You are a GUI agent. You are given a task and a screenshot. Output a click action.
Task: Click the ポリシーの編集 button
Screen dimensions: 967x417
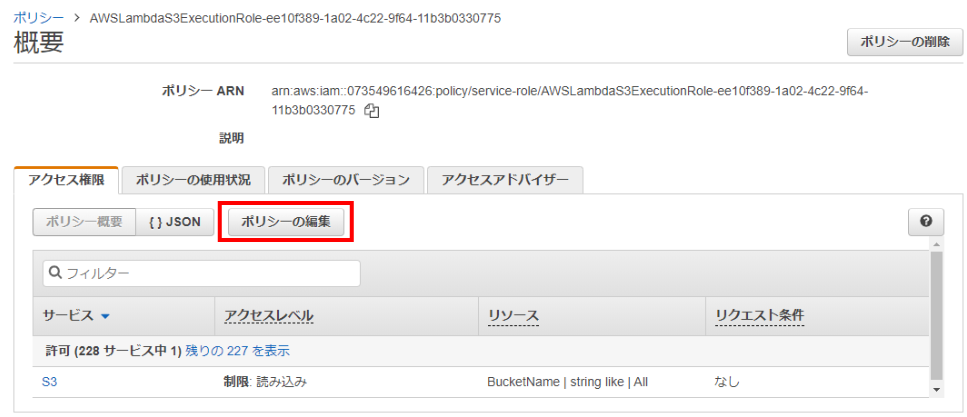(x=286, y=222)
